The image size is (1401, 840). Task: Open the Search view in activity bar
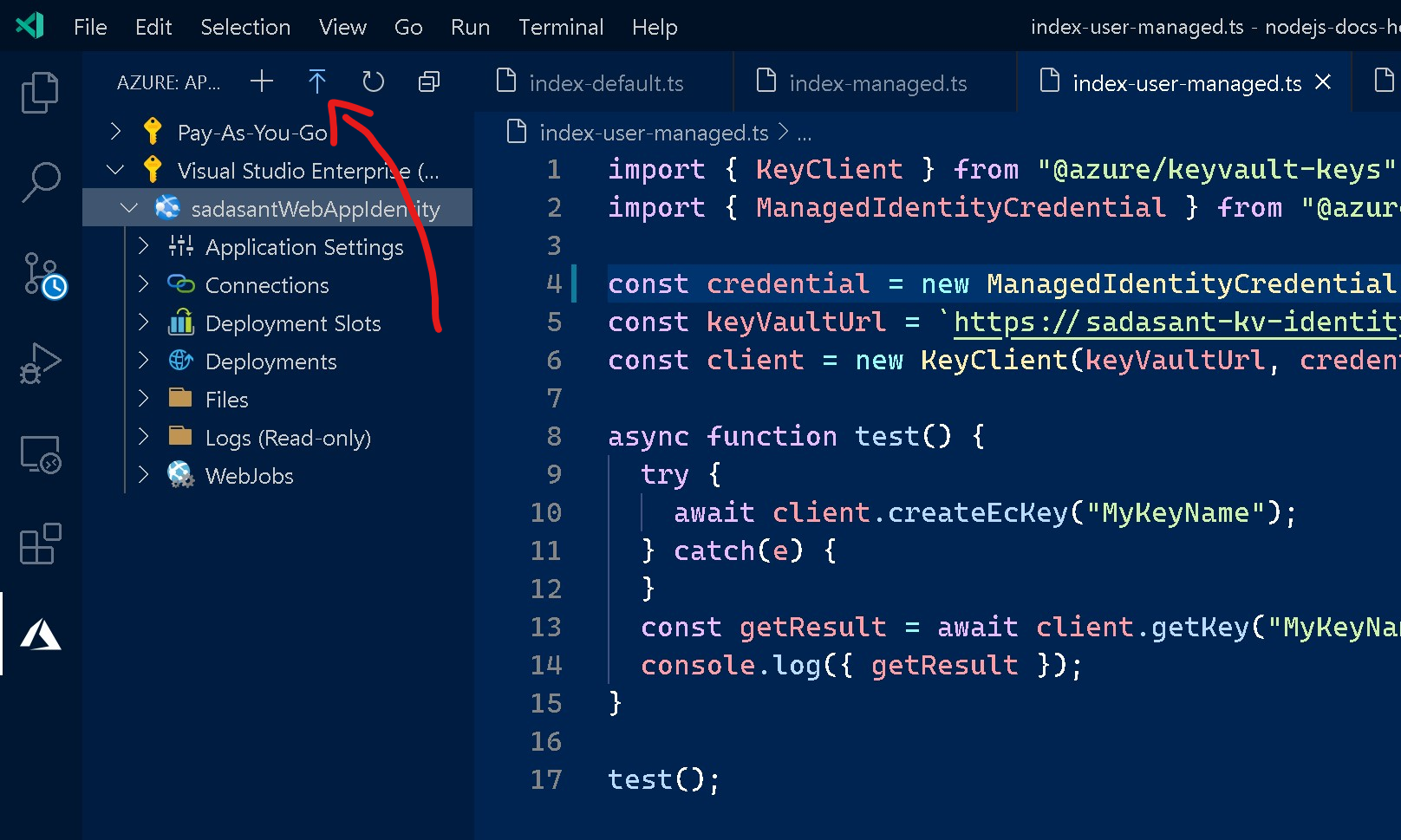(x=40, y=182)
